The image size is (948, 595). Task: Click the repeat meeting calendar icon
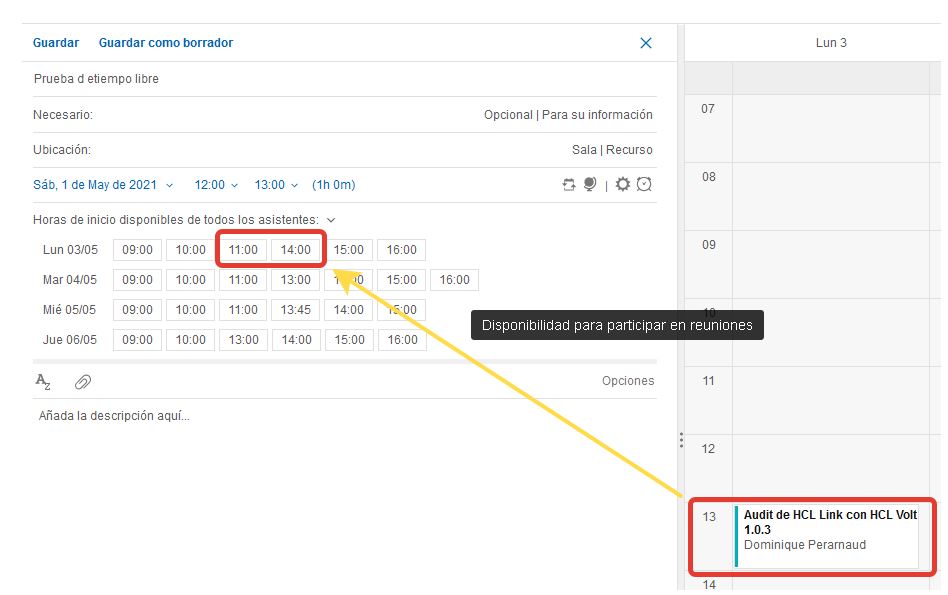570,185
